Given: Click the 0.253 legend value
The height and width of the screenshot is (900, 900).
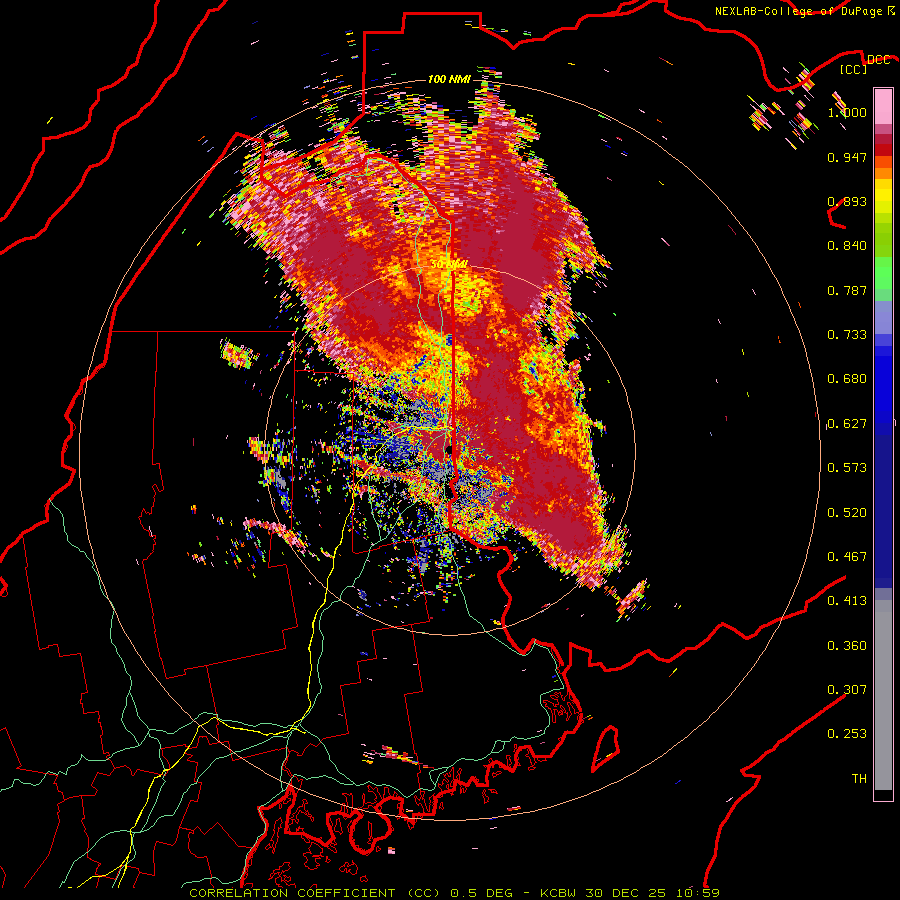Looking at the screenshot, I should click(847, 734).
